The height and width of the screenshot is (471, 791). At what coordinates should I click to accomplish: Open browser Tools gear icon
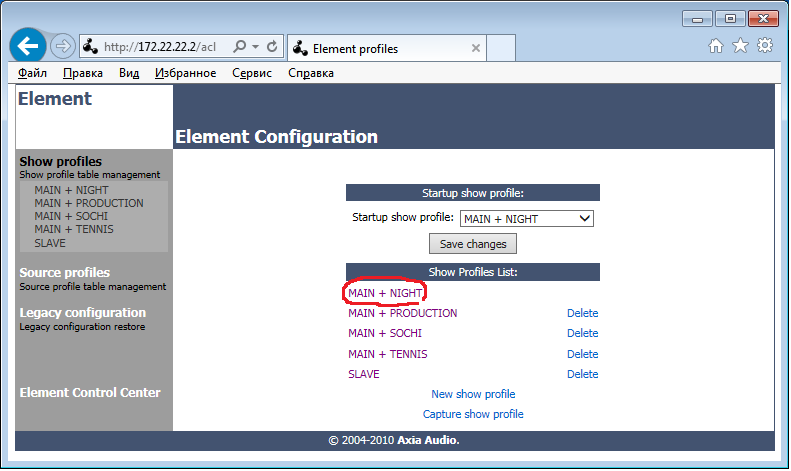tap(765, 45)
